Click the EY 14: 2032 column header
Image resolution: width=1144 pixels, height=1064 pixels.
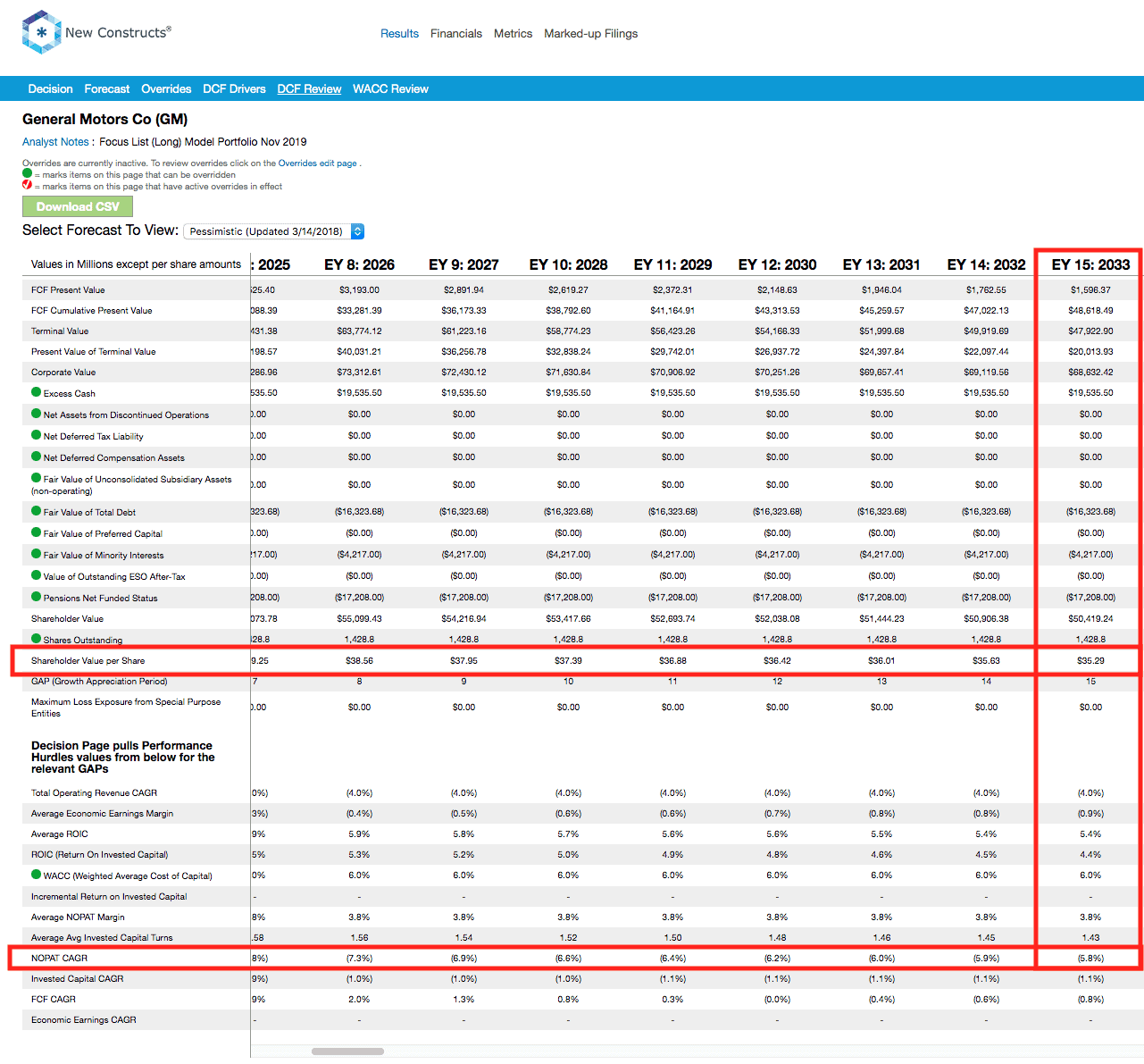coord(986,264)
